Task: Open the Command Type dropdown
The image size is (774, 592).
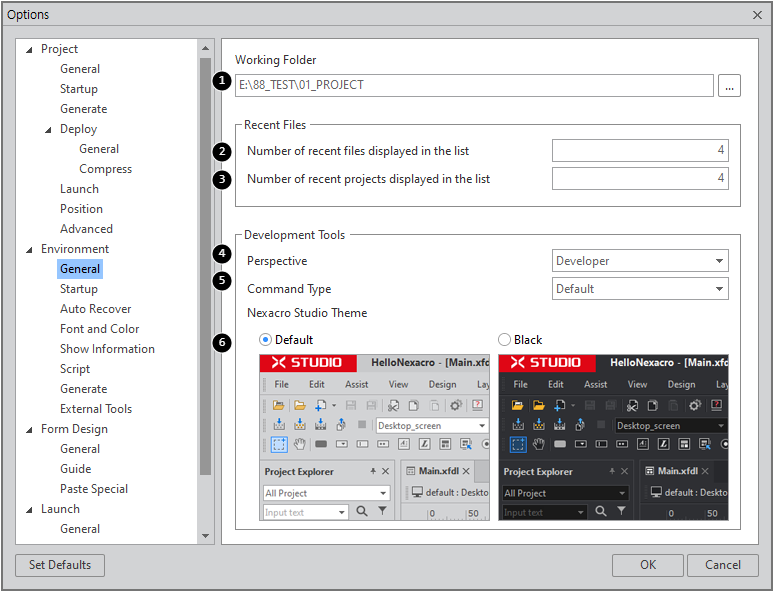Action: coord(640,289)
